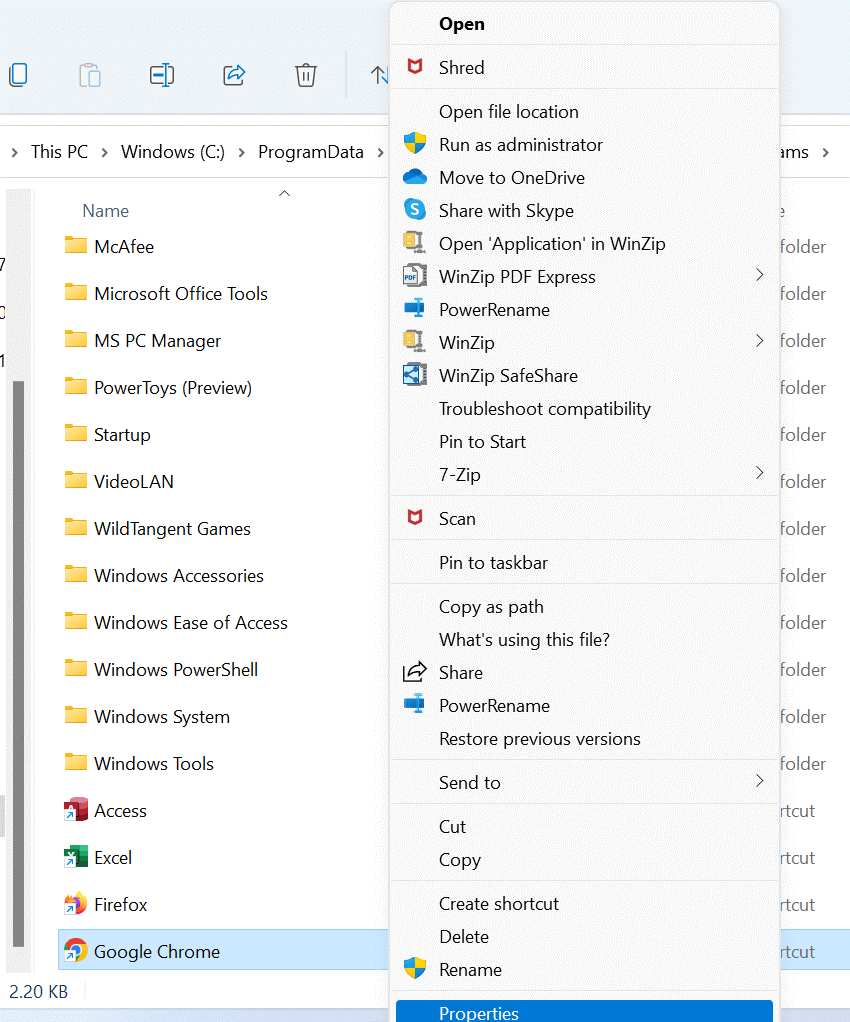Click the Paste clipboard icon in toolbar
This screenshot has width=850, height=1022.
tap(90, 75)
